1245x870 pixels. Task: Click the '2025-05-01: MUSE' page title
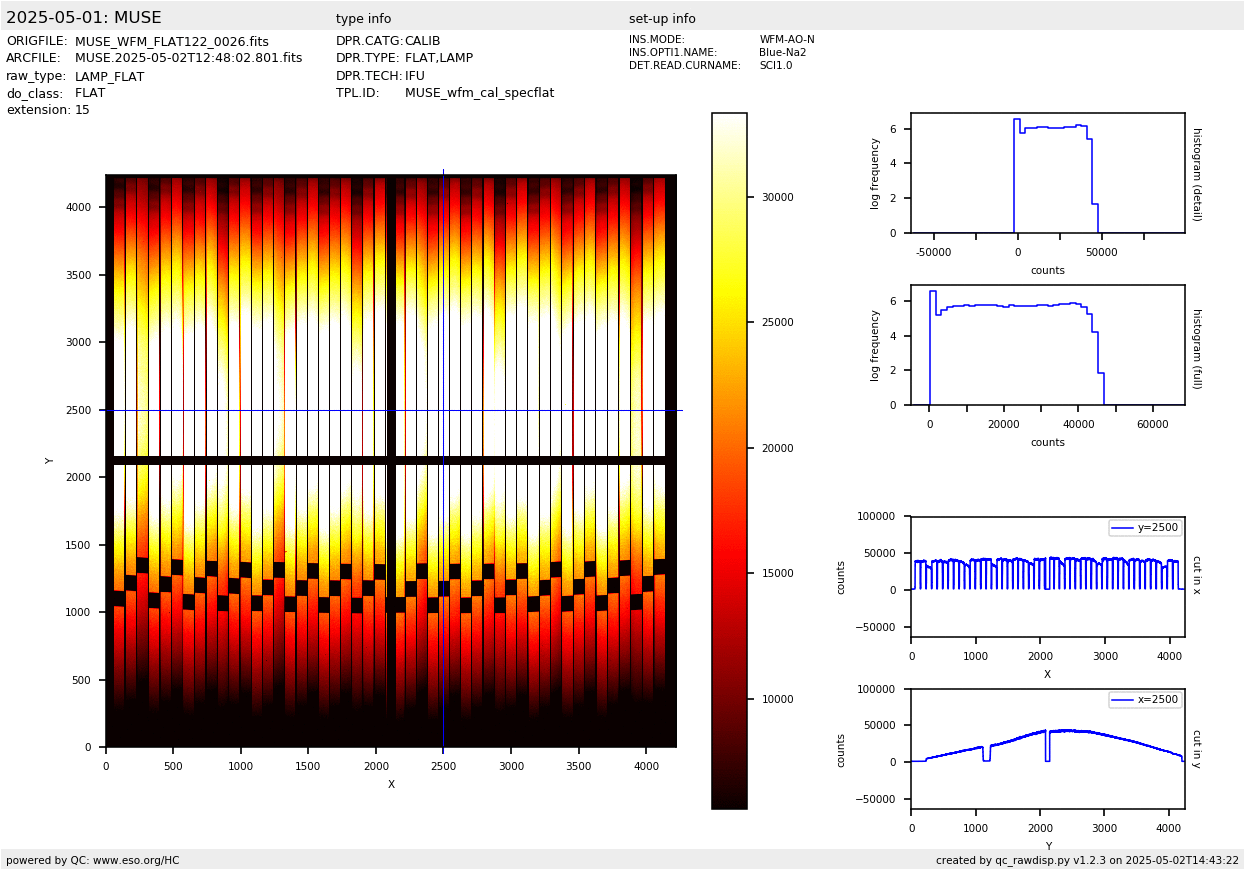pyautogui.click(x=84, y=18)
